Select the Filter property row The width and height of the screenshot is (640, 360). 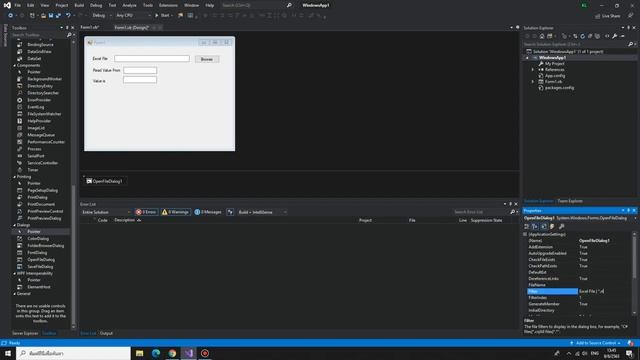(580, 291)
